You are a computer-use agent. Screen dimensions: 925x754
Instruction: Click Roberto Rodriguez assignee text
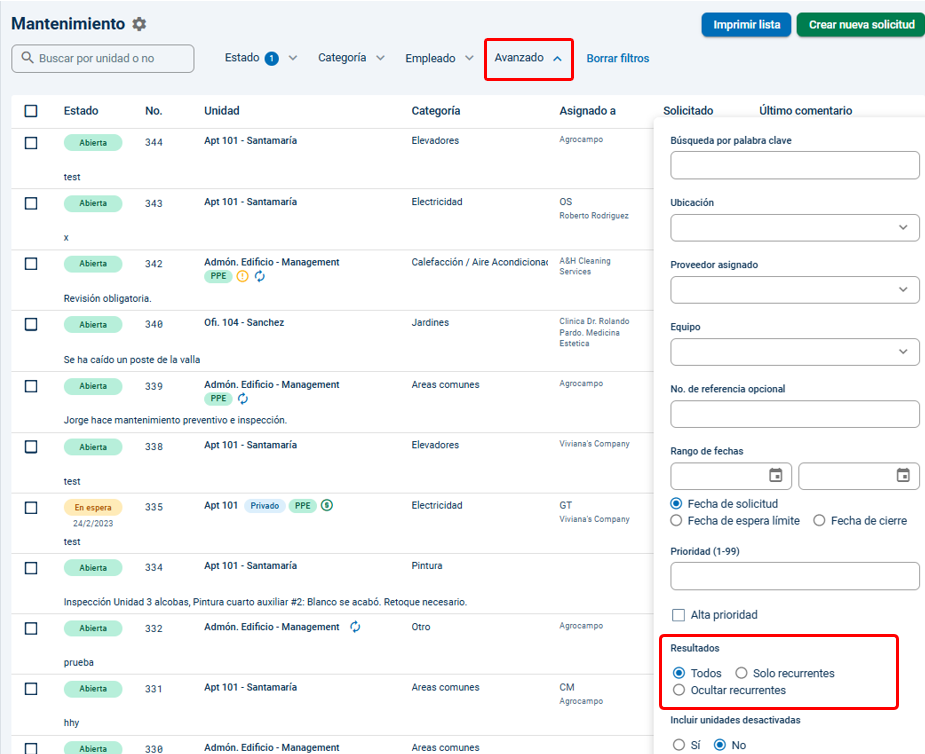(x=594, y=216)
